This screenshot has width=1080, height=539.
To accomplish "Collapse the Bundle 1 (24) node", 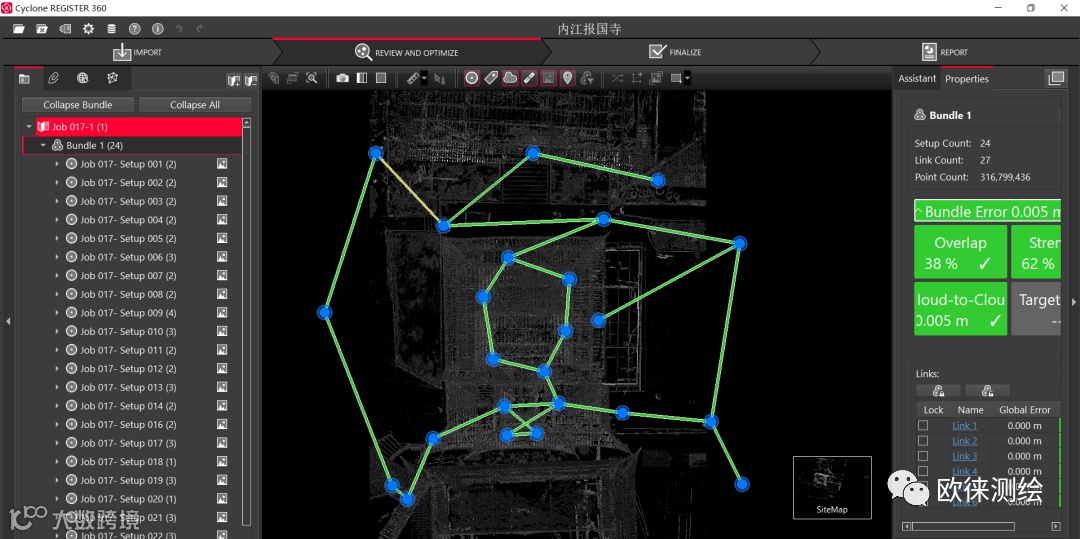I will coord(43,145).
